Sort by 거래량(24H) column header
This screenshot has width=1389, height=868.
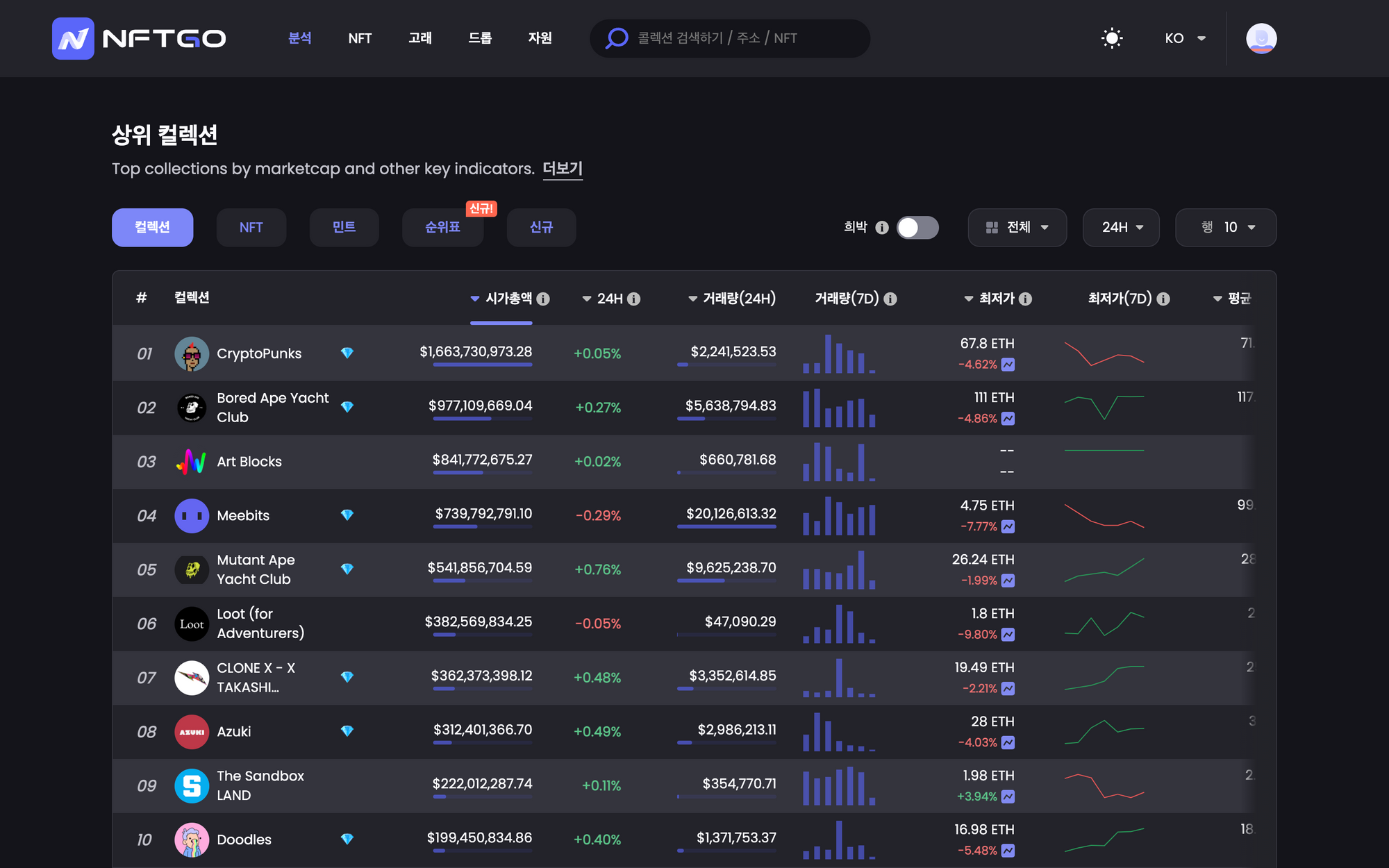point(738,299)
